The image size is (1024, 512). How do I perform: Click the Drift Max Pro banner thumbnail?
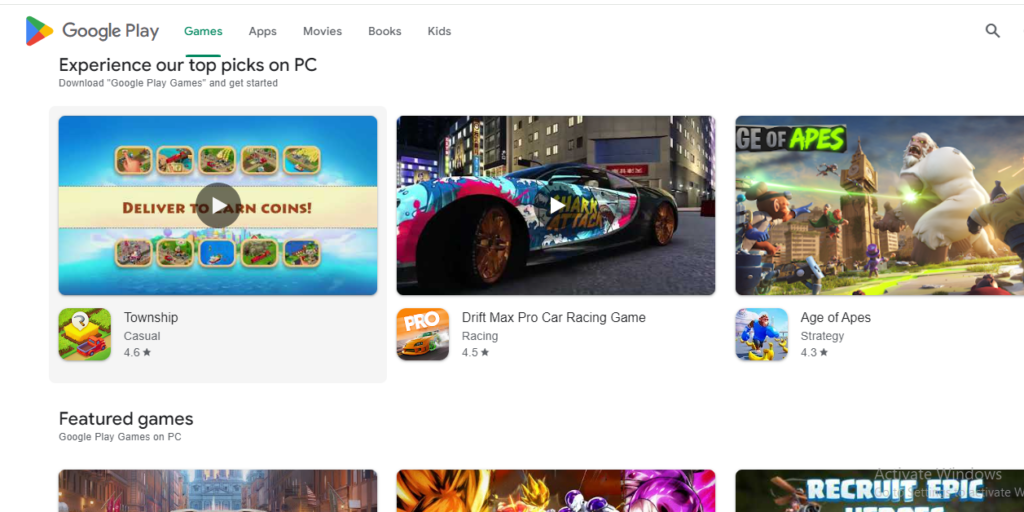(556, 206)
